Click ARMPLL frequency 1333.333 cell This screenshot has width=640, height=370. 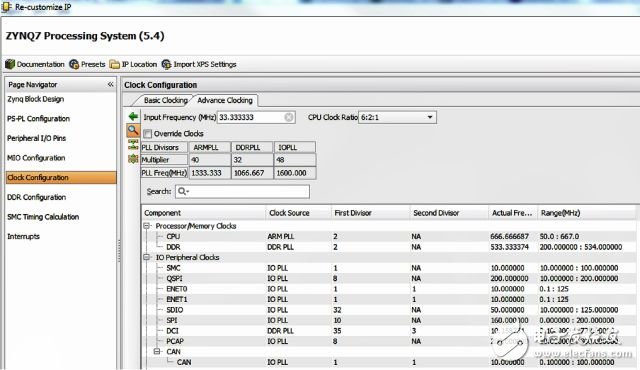[209, 173]
